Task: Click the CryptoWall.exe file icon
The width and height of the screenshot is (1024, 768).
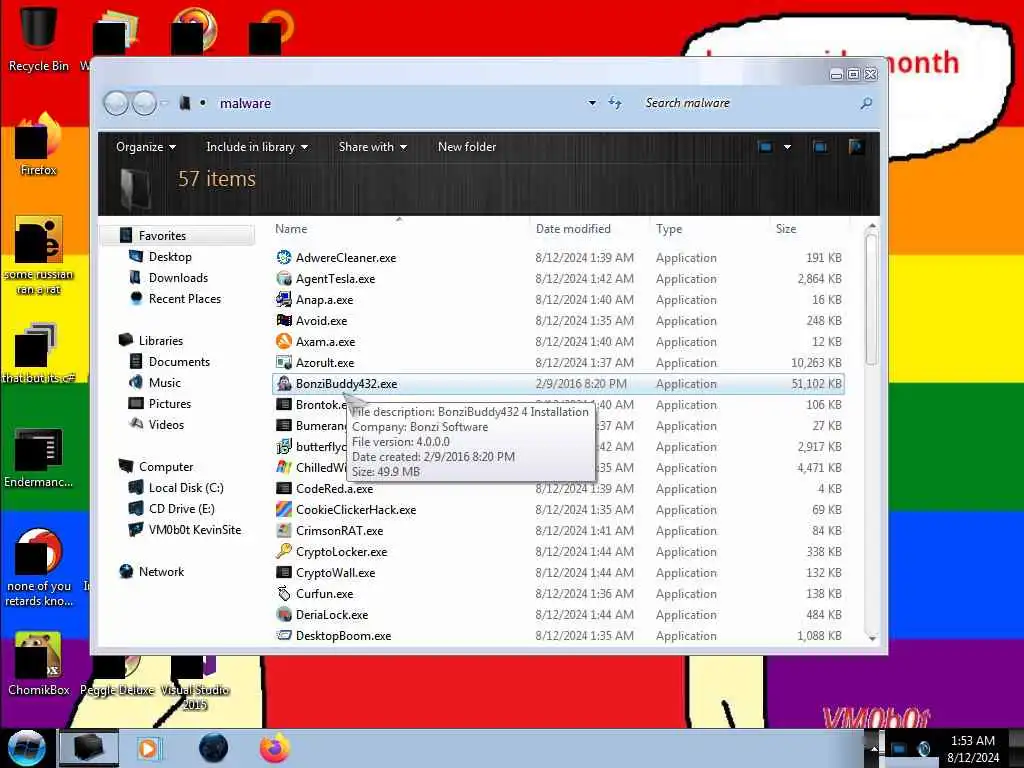Action: [x=283, y=572]
